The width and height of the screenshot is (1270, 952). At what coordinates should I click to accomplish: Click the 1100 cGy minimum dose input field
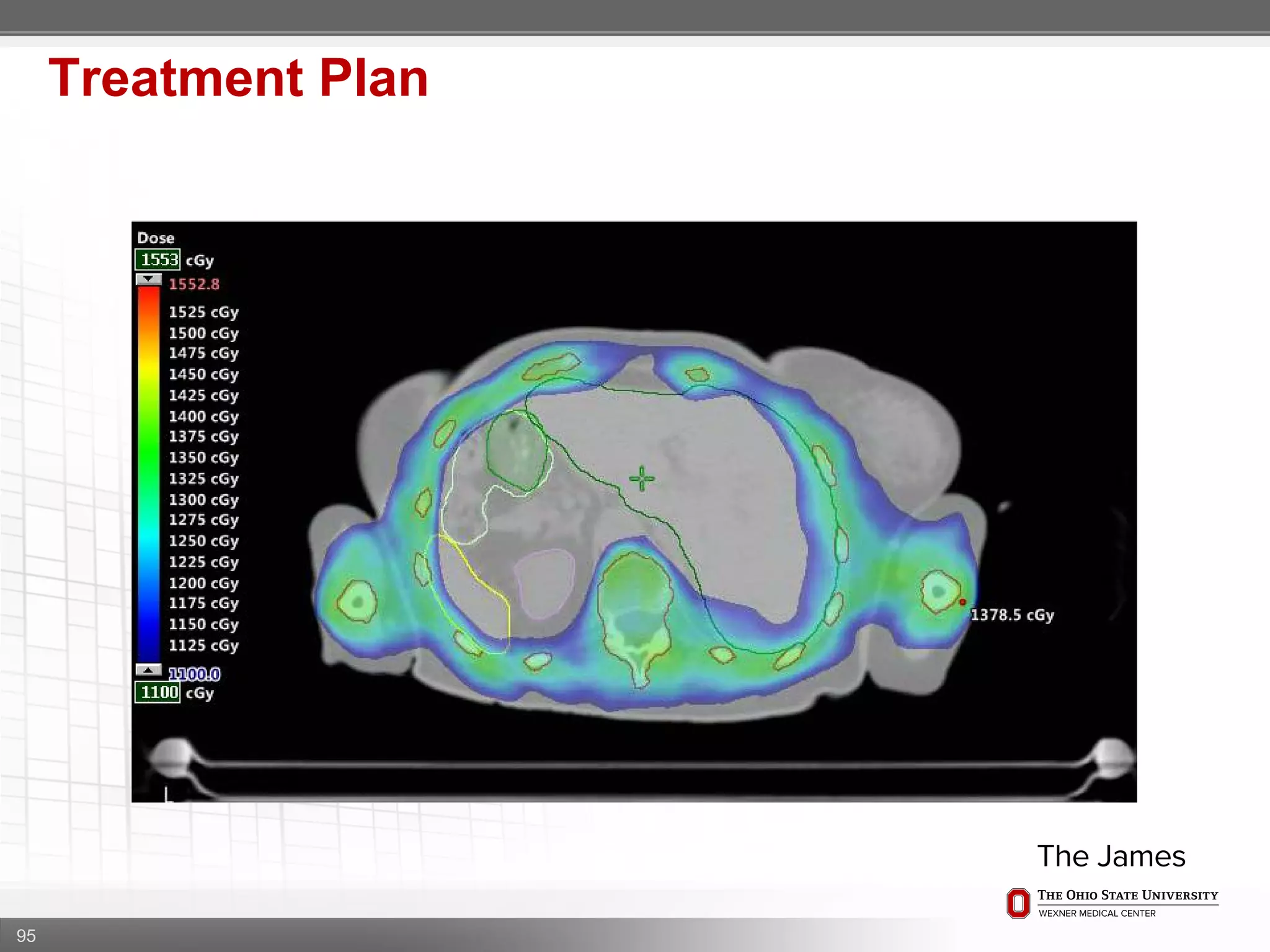[158, 692]
